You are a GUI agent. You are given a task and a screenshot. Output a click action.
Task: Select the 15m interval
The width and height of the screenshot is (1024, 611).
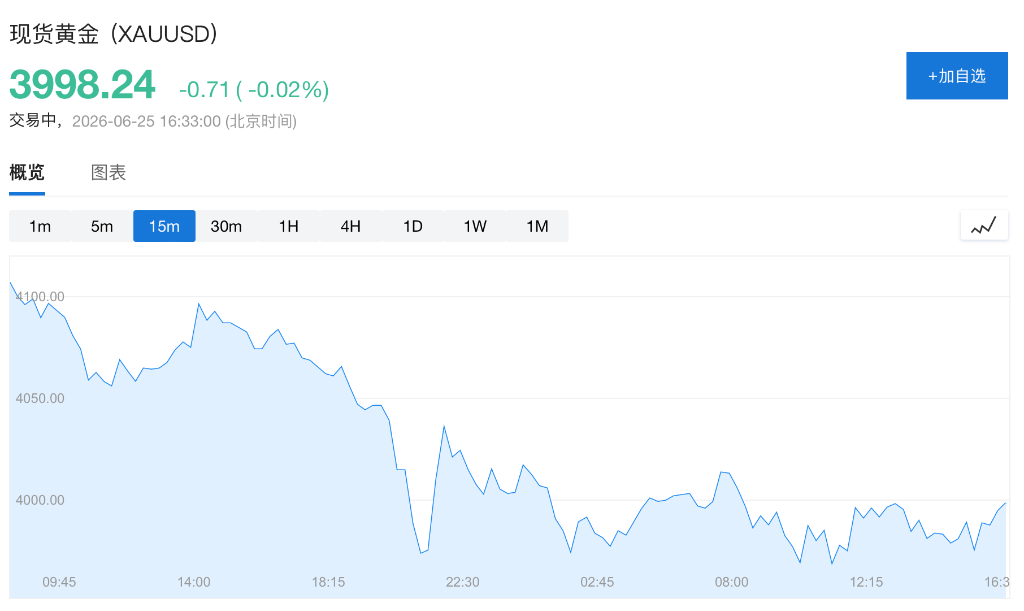click(x=164, y=227)
